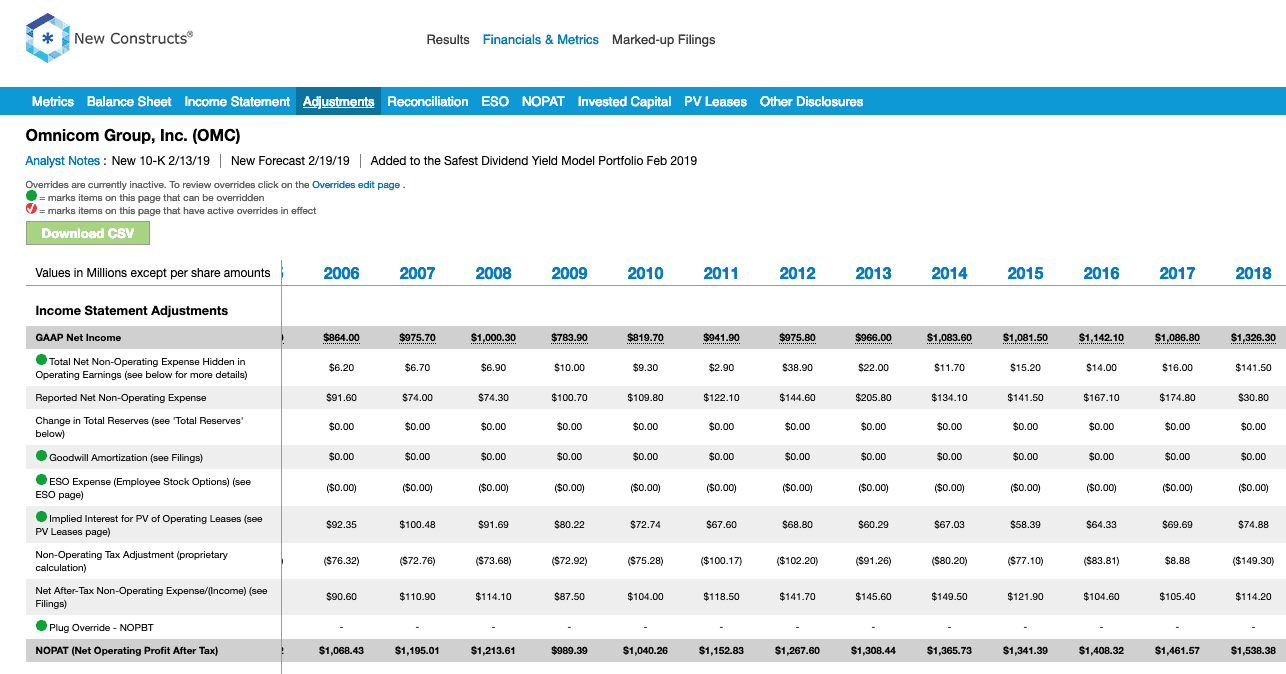Click the New Forecast 2/19/19 note
Viewport: 1286px width, 674px height.
point(290,160)
